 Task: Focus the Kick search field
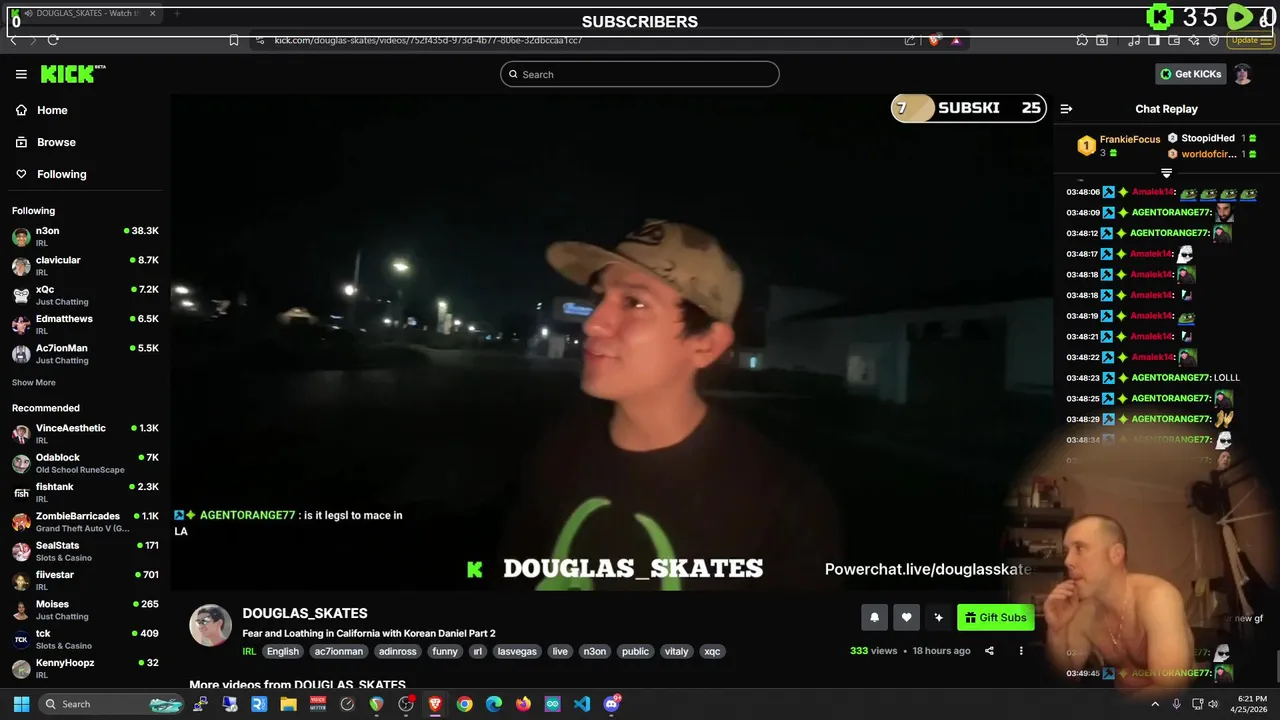click(x=640, y=74)
